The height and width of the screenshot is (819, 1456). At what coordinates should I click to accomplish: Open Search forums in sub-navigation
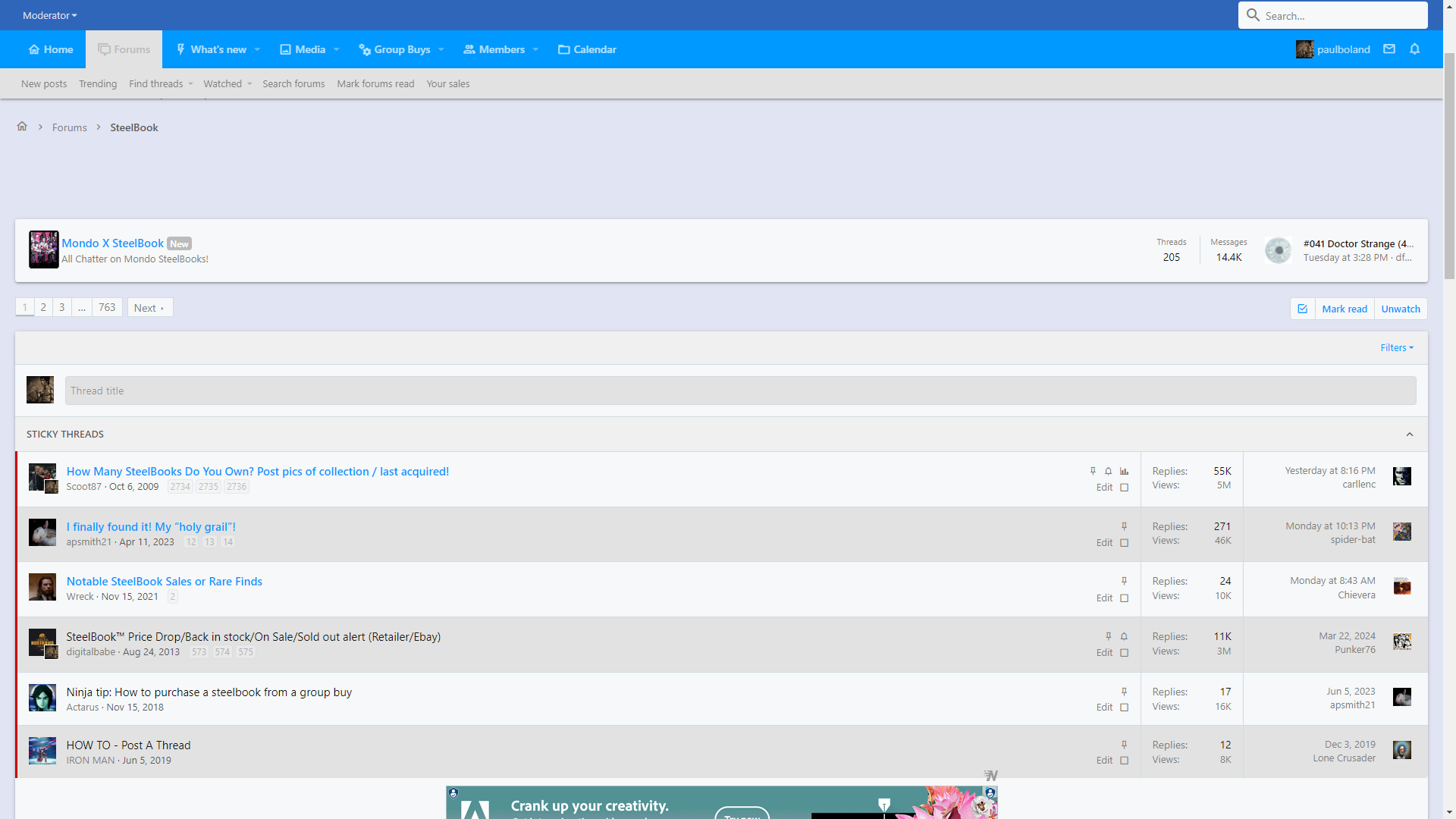(x=293, y=83)
